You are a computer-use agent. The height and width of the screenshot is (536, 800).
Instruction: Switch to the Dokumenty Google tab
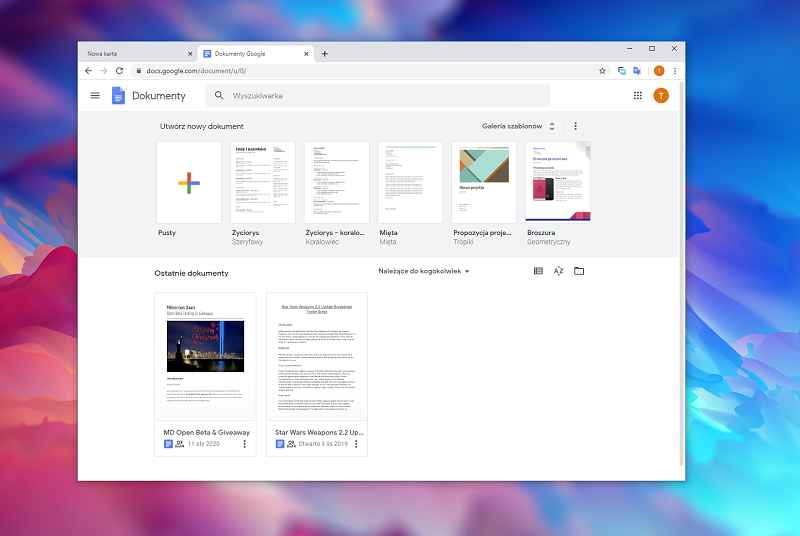pyautogui.click(x=255, y=54)
